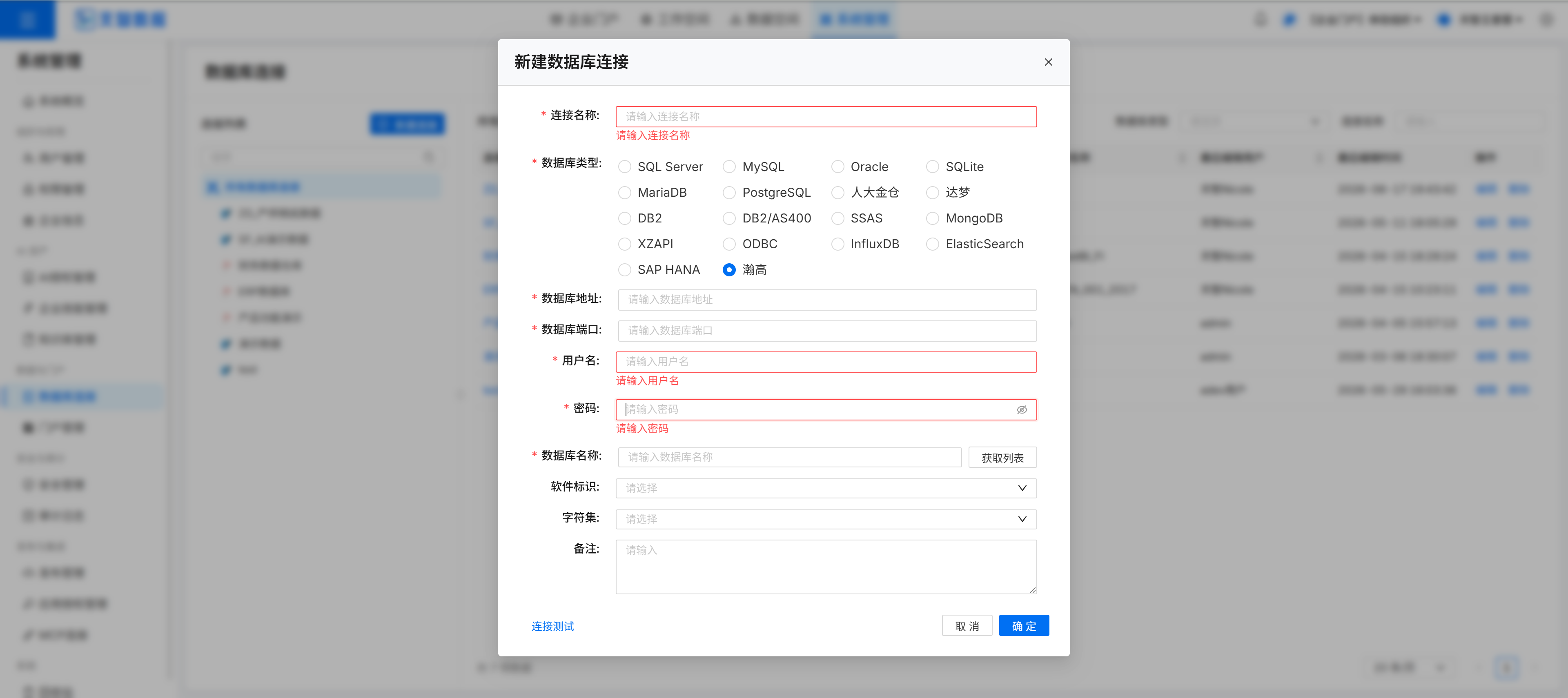Screen dimensions: 1568x698
Task: Click the 数据库名称 input field
Action: point(789,457)
